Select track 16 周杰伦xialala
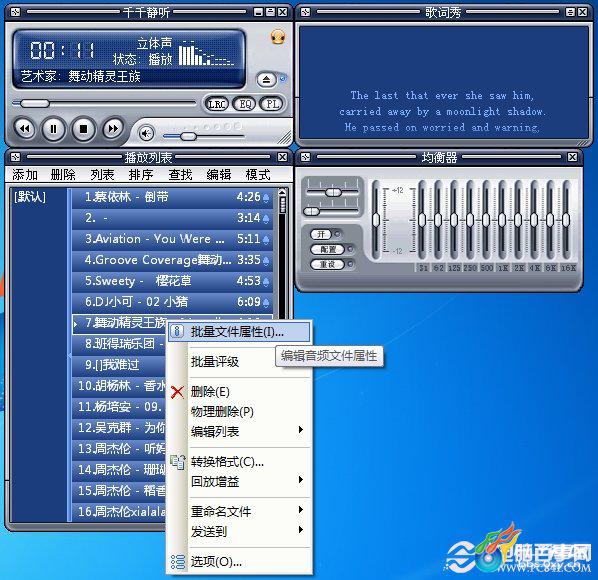This screenshot has height=580, width=598. point(119,512)
